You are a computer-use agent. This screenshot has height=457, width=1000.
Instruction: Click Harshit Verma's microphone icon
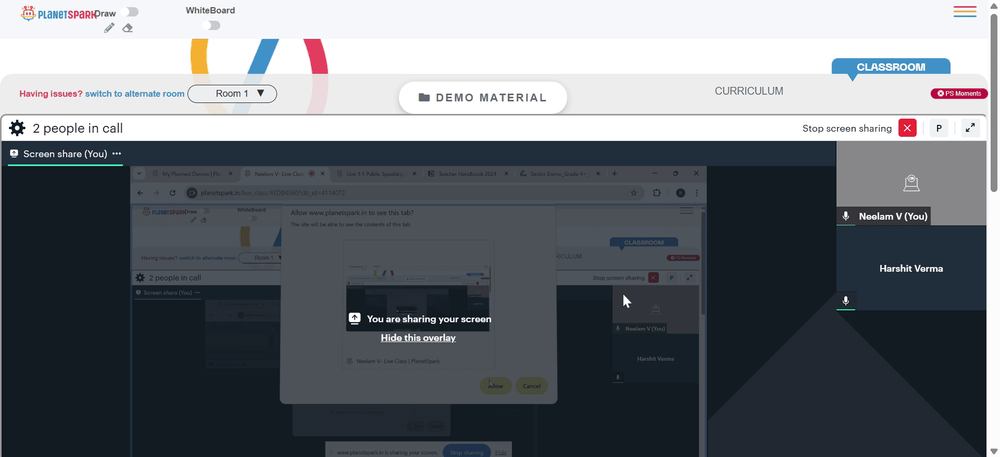(846, 301)
